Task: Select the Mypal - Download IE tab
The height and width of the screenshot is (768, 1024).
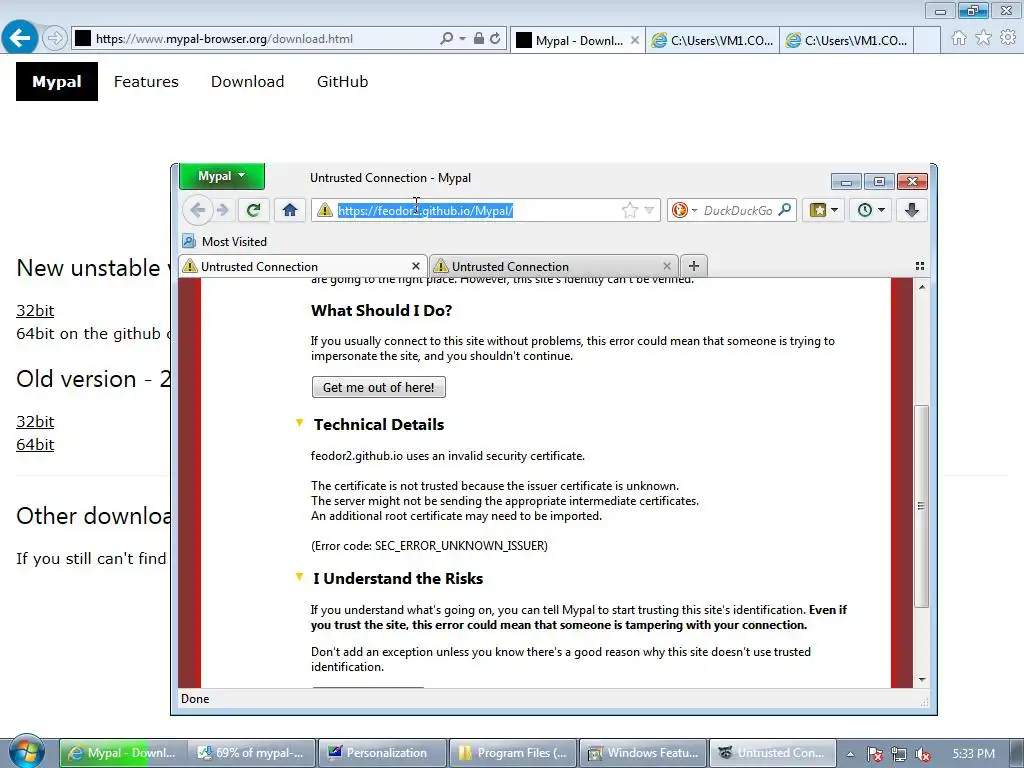Action: tap(578, 40)
